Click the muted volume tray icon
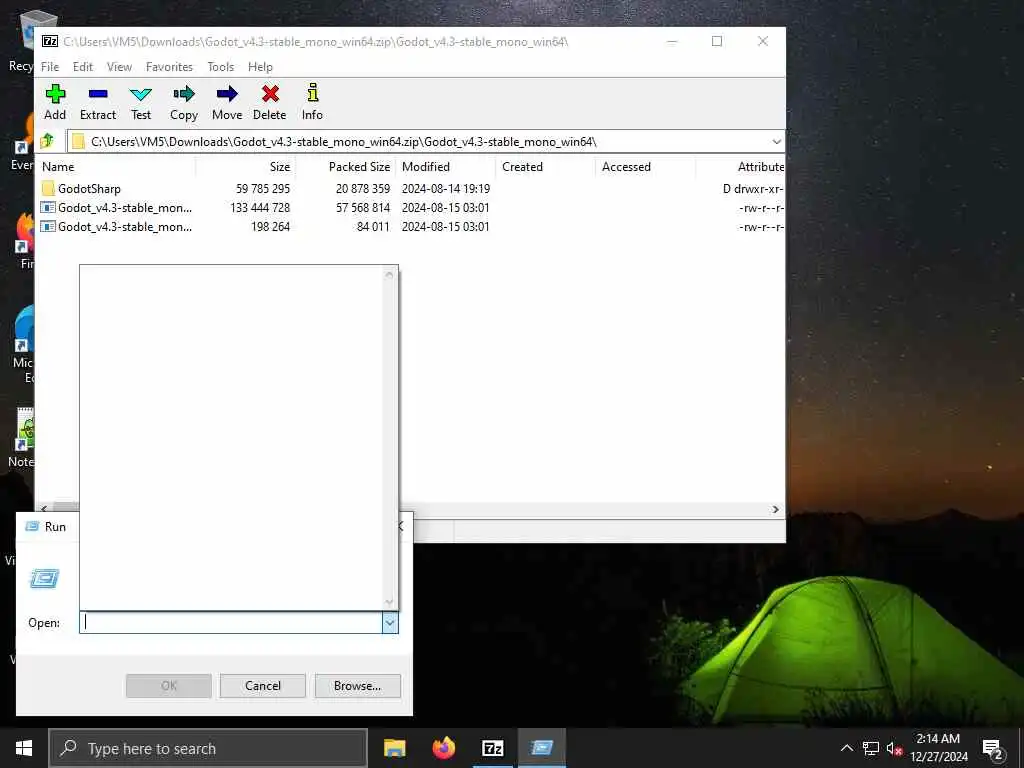This screenshot has height=768, width=1024. pyautogui.click(x=894, y=748)
